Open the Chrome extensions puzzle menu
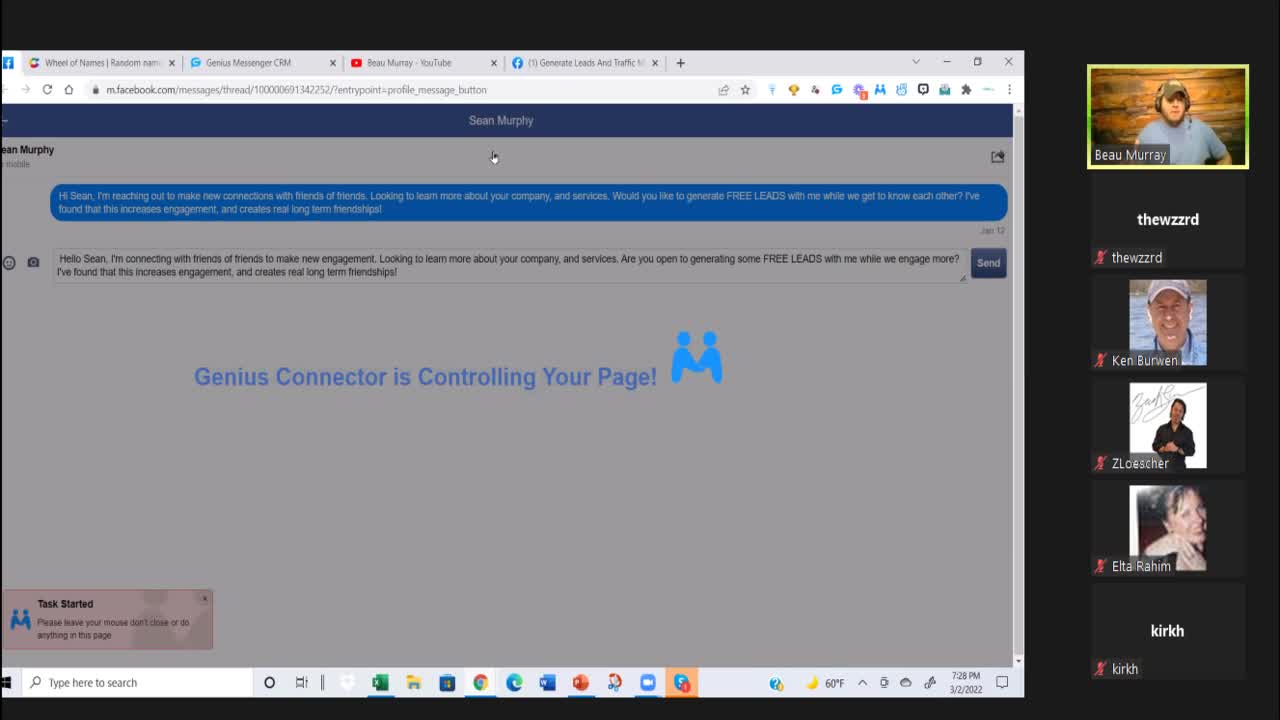This screenshot has width=1280, height=720. pos(966,90)
